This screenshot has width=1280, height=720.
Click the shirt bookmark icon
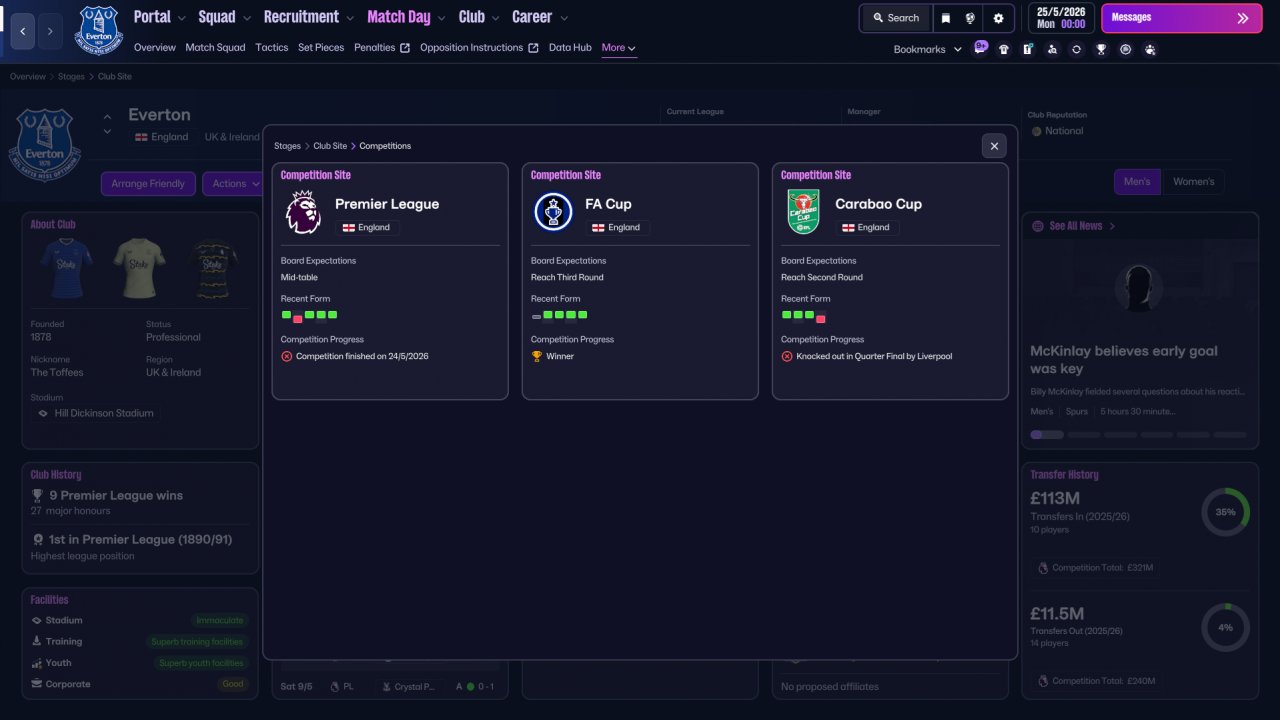tap(1004, 49)
